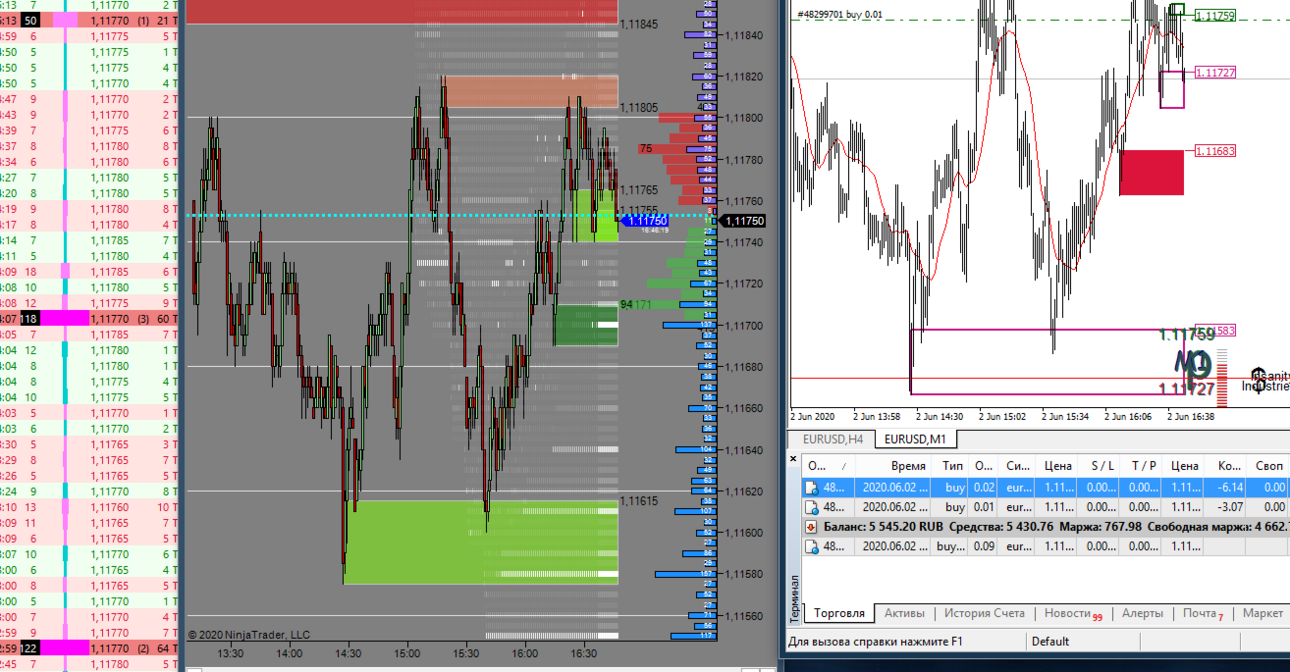The image size is (1290, 672).
Task: Click the 1.11759 green price label in MT4
Action: (x=1214, y=16)
